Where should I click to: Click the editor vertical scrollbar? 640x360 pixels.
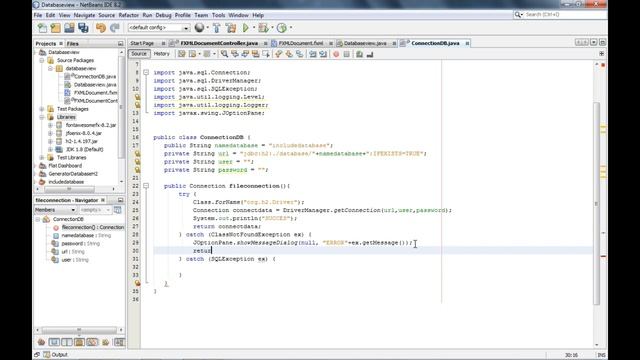pyautogui.click(x=597, y=203)
